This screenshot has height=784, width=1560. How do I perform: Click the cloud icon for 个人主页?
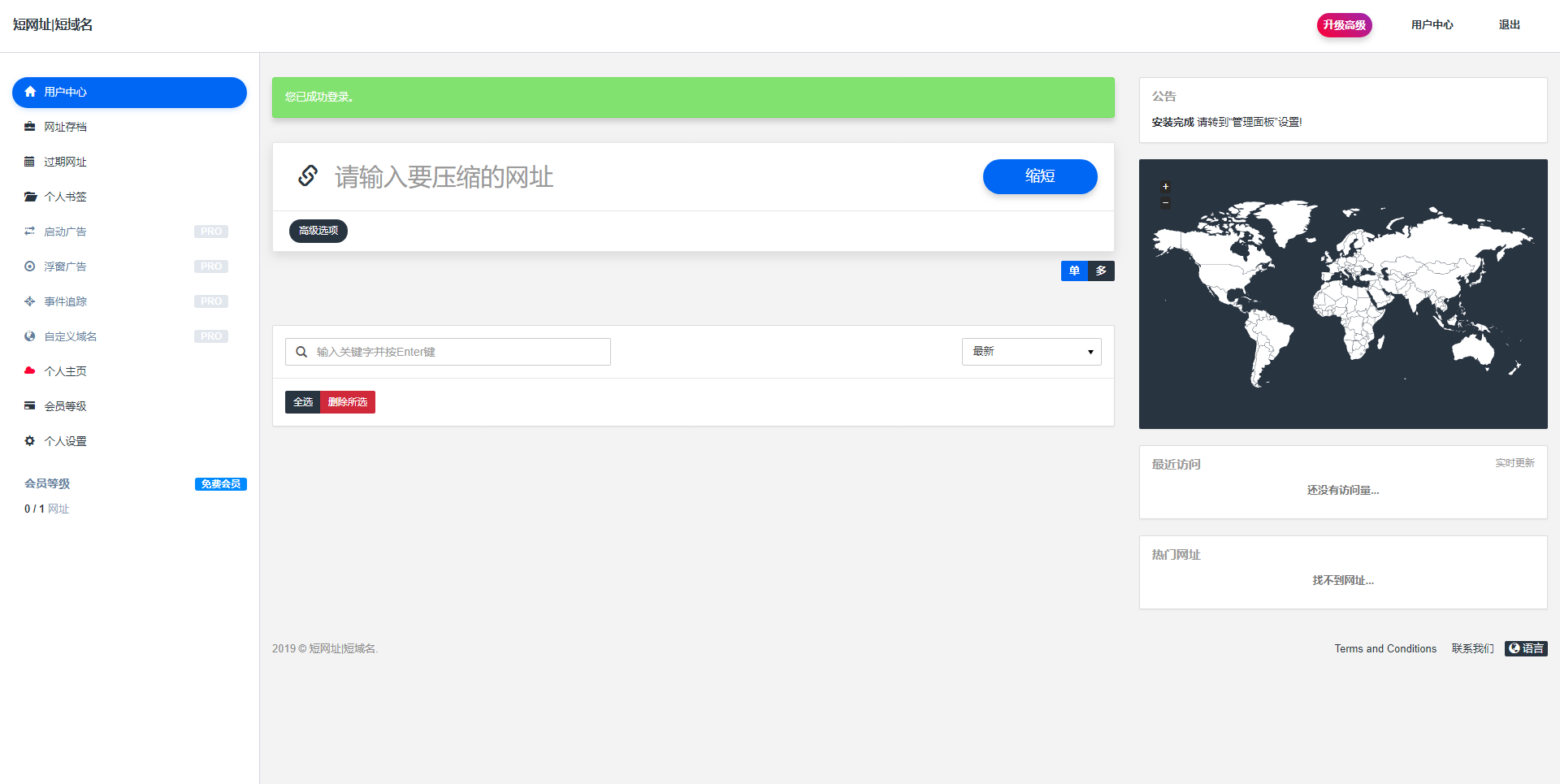coord(30,371)
